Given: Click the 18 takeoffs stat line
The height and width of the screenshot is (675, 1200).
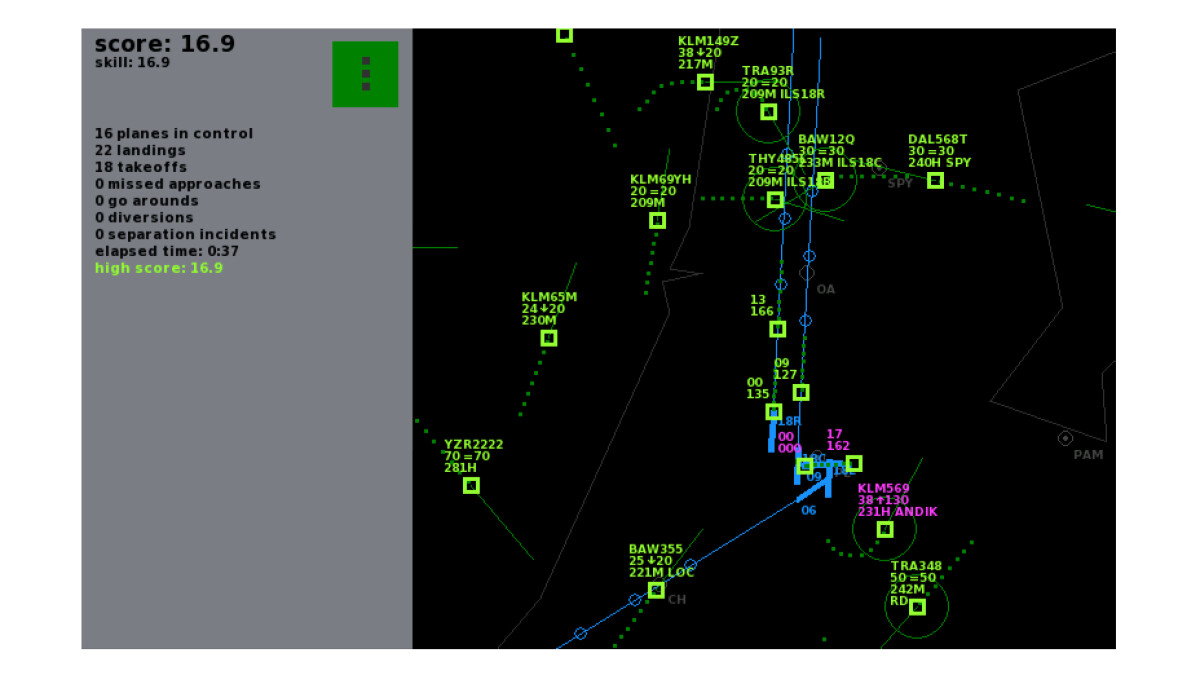Looking at the screenshot, I should tap(140, 167).
